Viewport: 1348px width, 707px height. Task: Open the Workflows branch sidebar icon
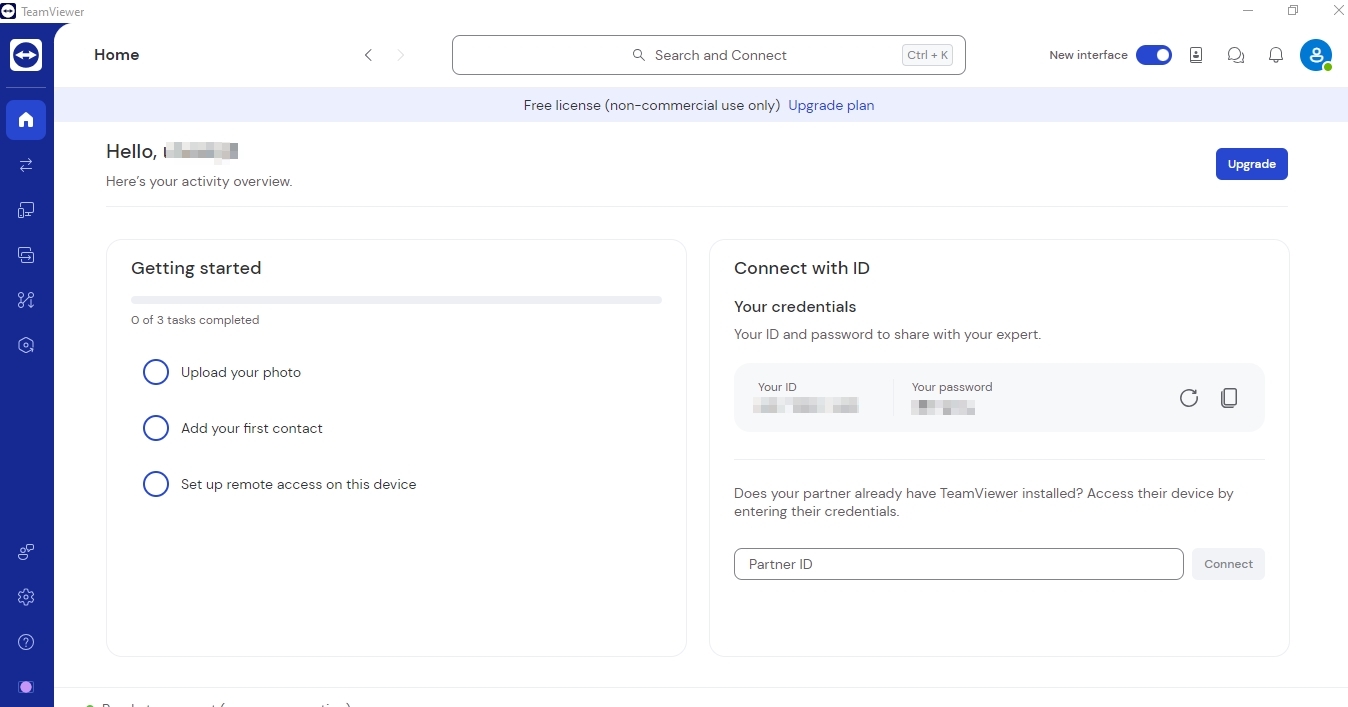pos(26,300)
